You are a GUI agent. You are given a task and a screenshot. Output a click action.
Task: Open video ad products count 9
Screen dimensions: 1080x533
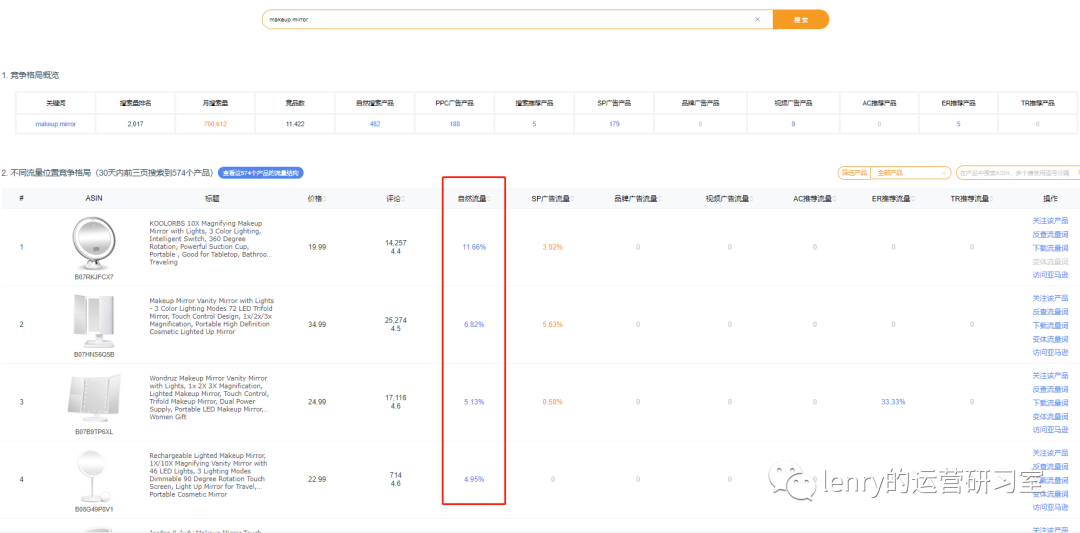coord(793,124)
